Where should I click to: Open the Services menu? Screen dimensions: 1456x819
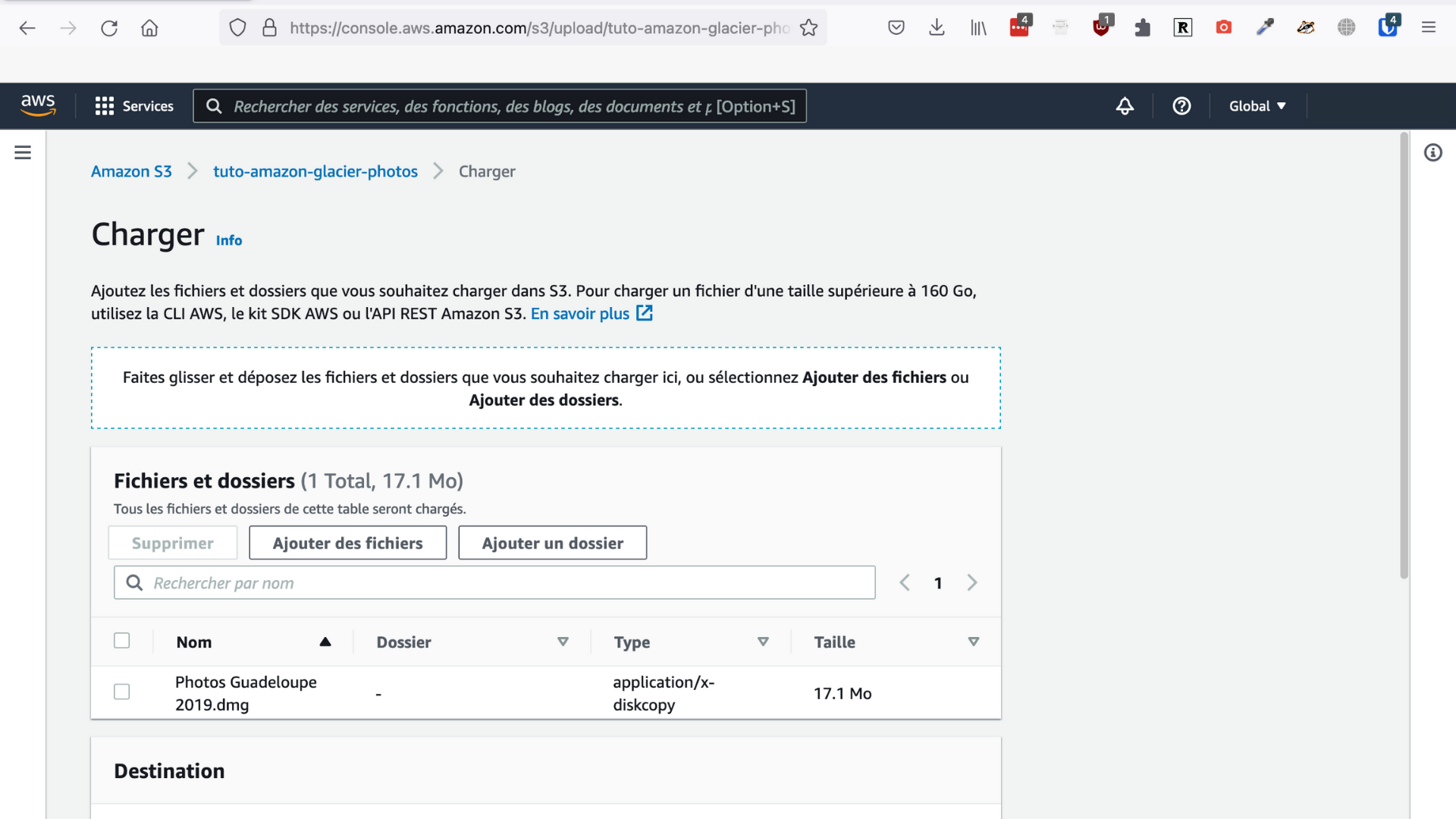[133, 105]
